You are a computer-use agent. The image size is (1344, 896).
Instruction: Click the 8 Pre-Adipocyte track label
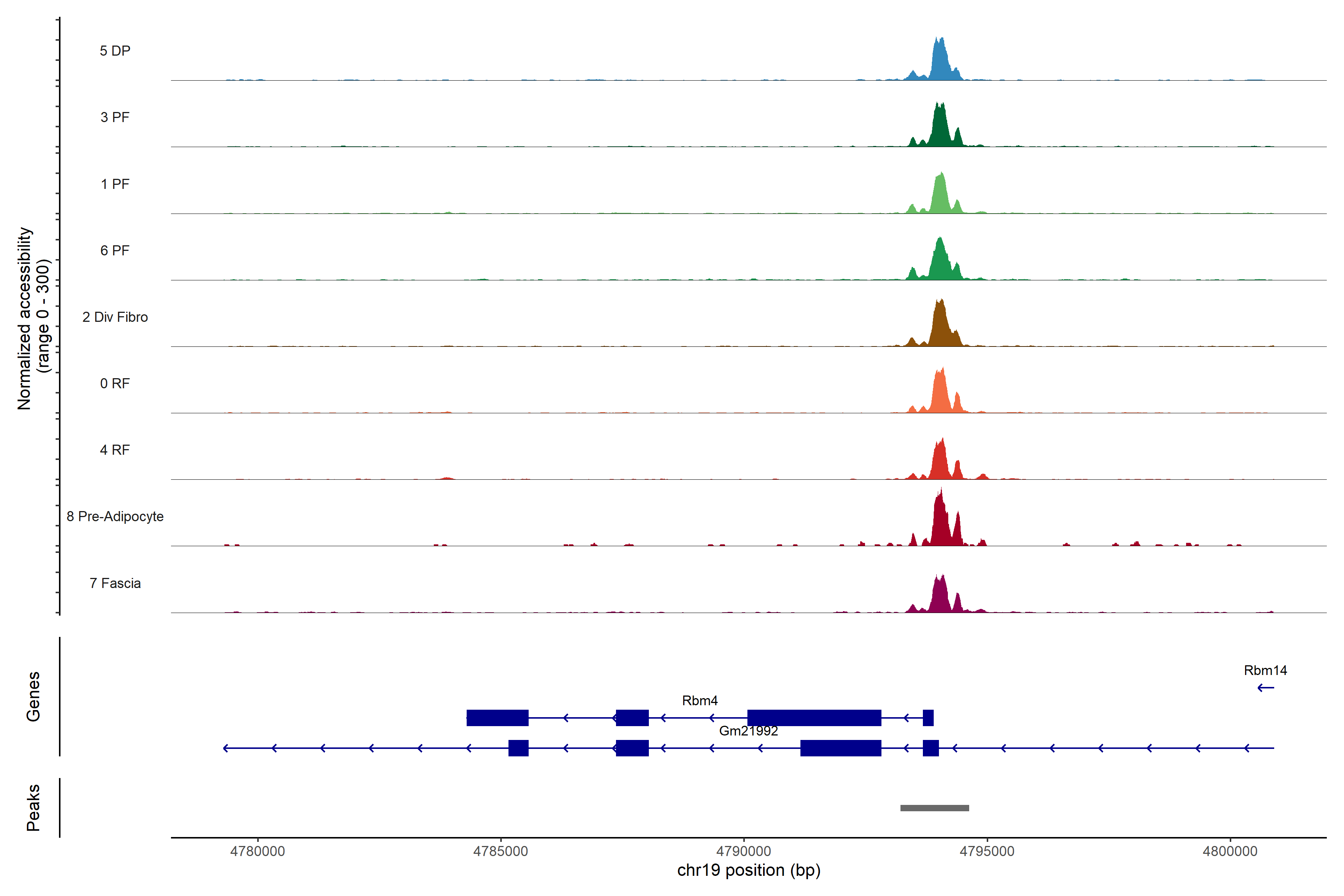(x=115, y=517)
